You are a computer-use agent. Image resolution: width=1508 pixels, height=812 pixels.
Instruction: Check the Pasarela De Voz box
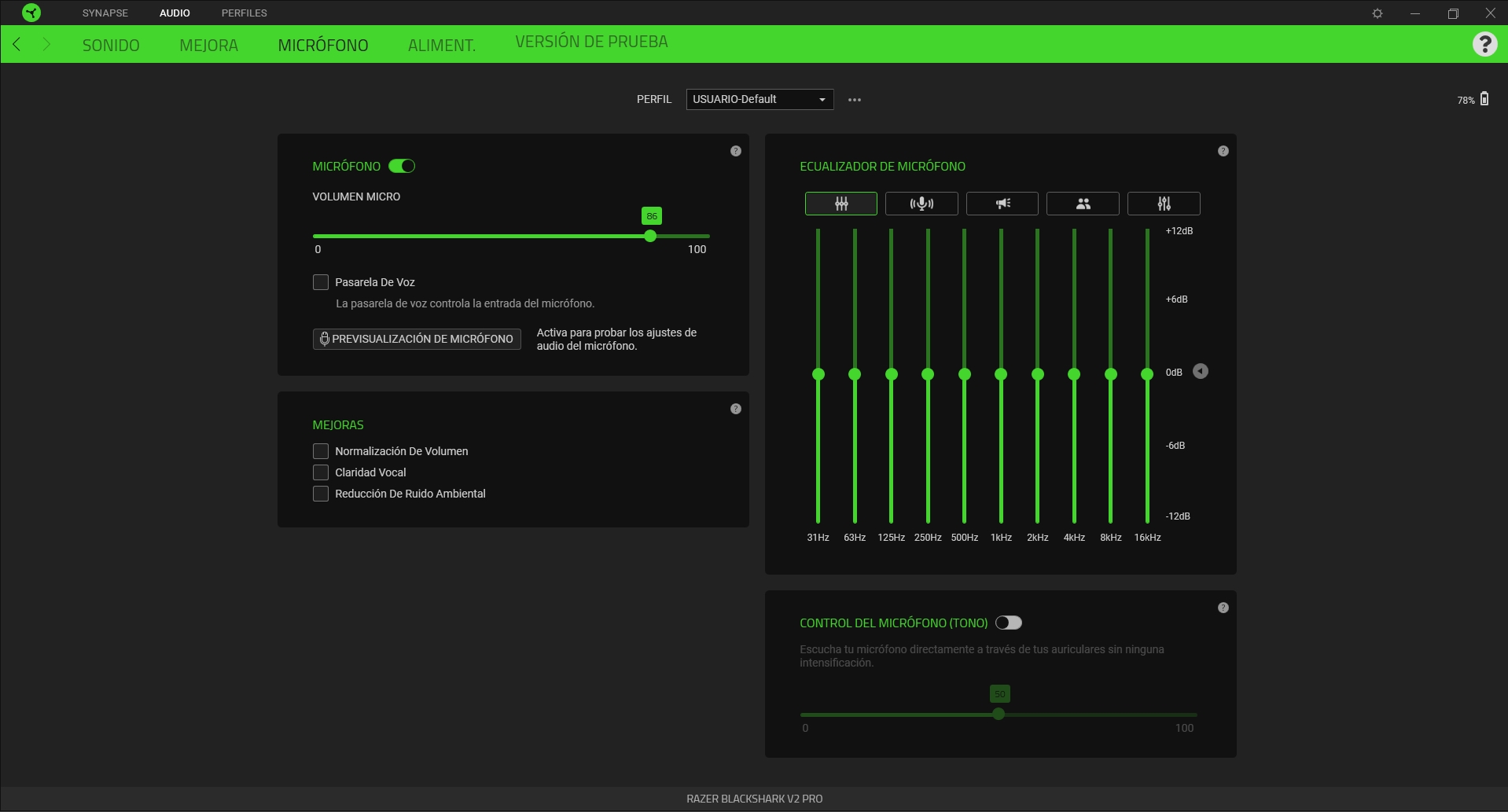[x=321, y=282]
